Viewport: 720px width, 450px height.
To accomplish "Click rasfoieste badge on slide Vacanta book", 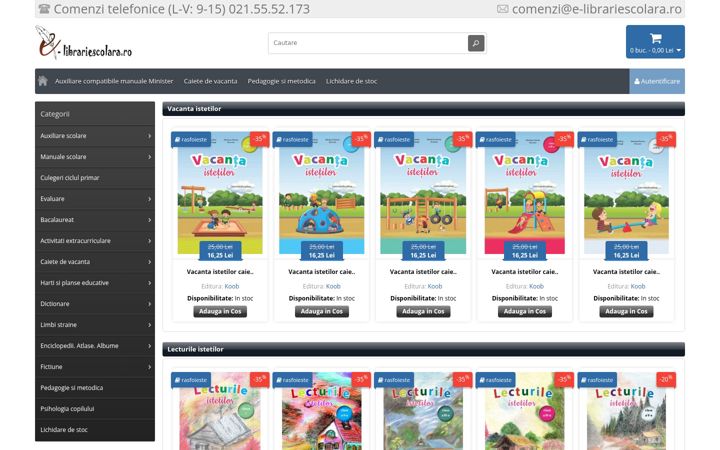I will coord(495,140).
